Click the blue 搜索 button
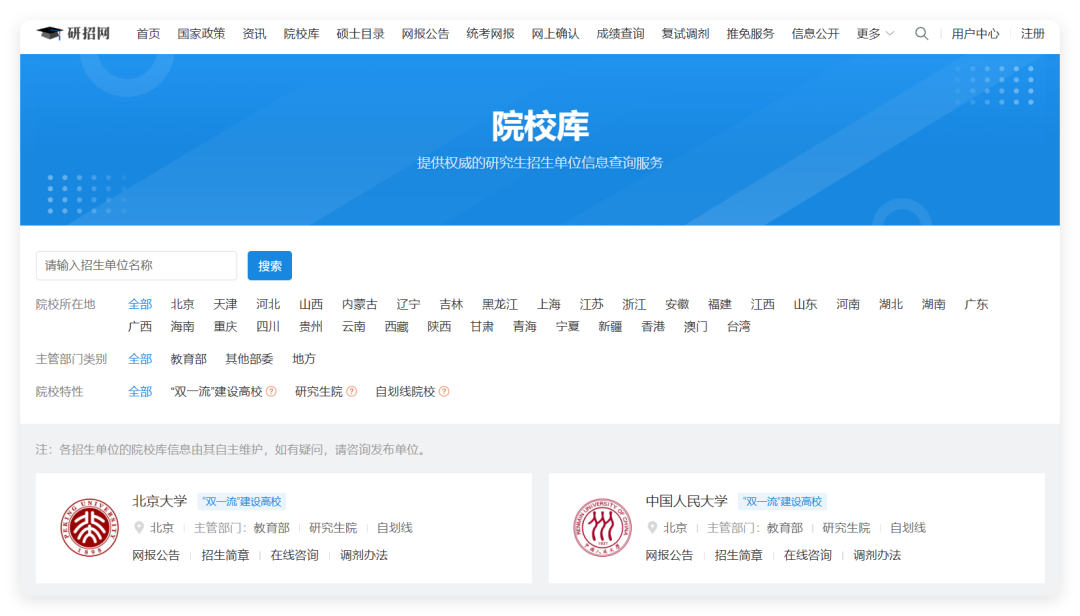 click(x=270, y=265)
